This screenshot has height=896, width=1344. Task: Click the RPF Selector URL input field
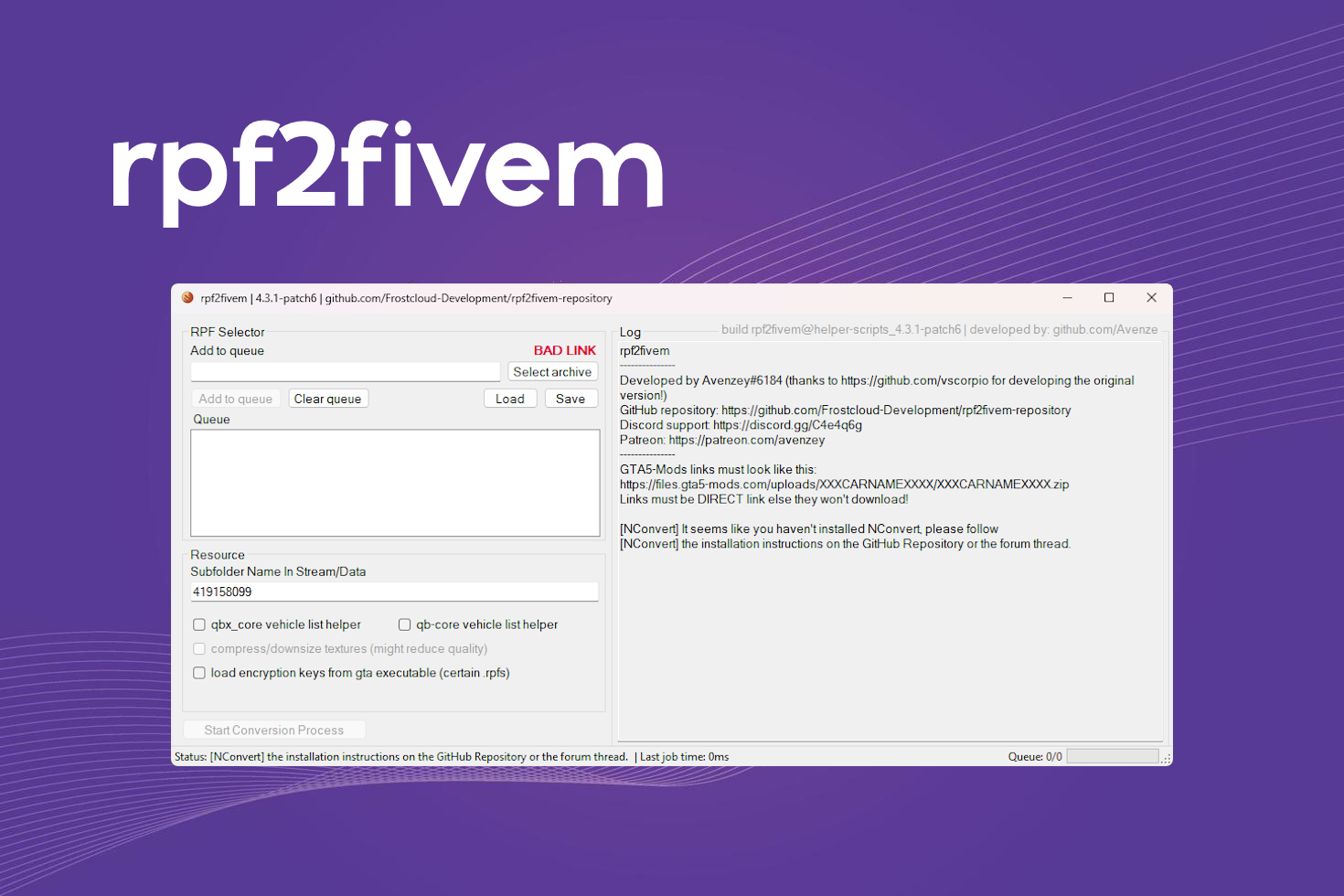click(346, 371)
